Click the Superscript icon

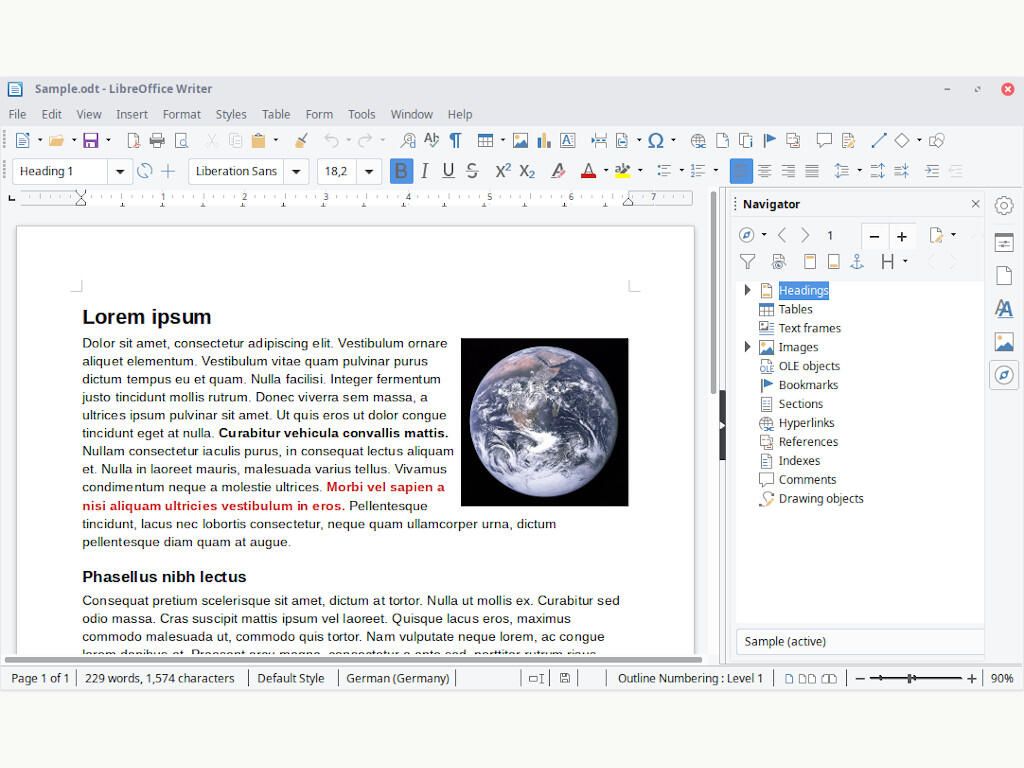[x=503, y=171]
